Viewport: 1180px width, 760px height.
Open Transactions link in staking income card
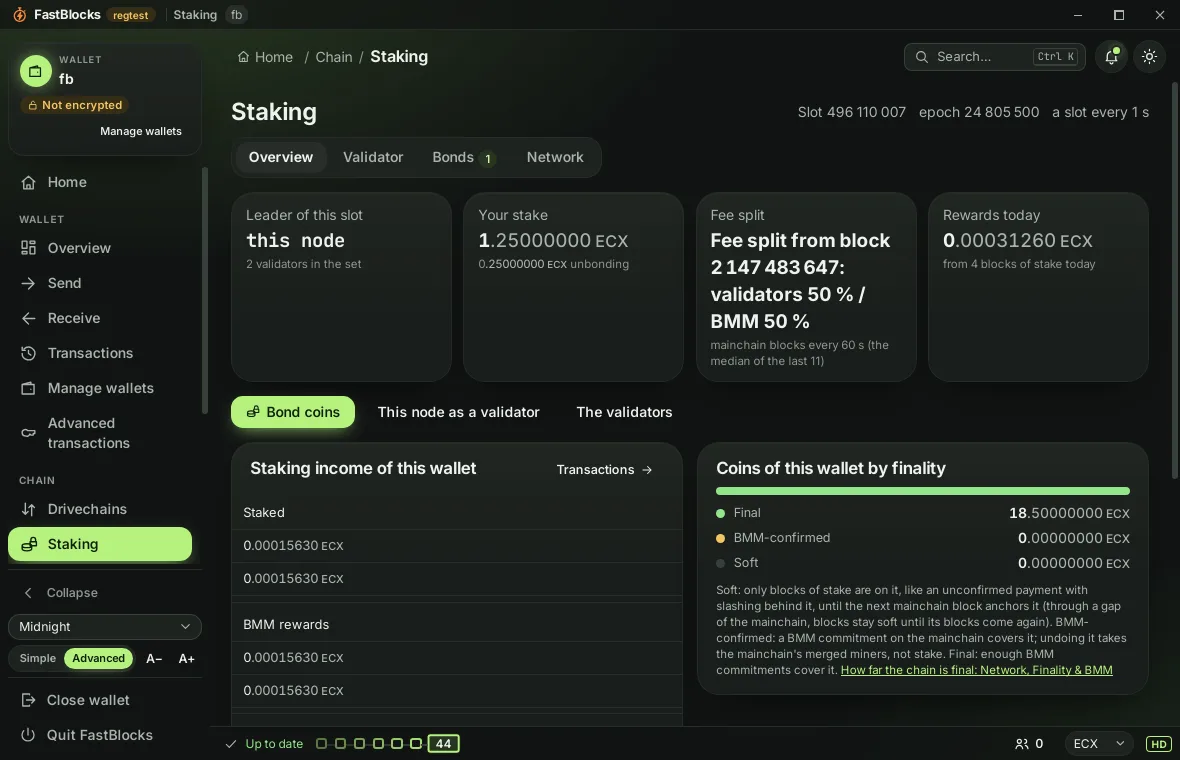click(x=604, y=470)
